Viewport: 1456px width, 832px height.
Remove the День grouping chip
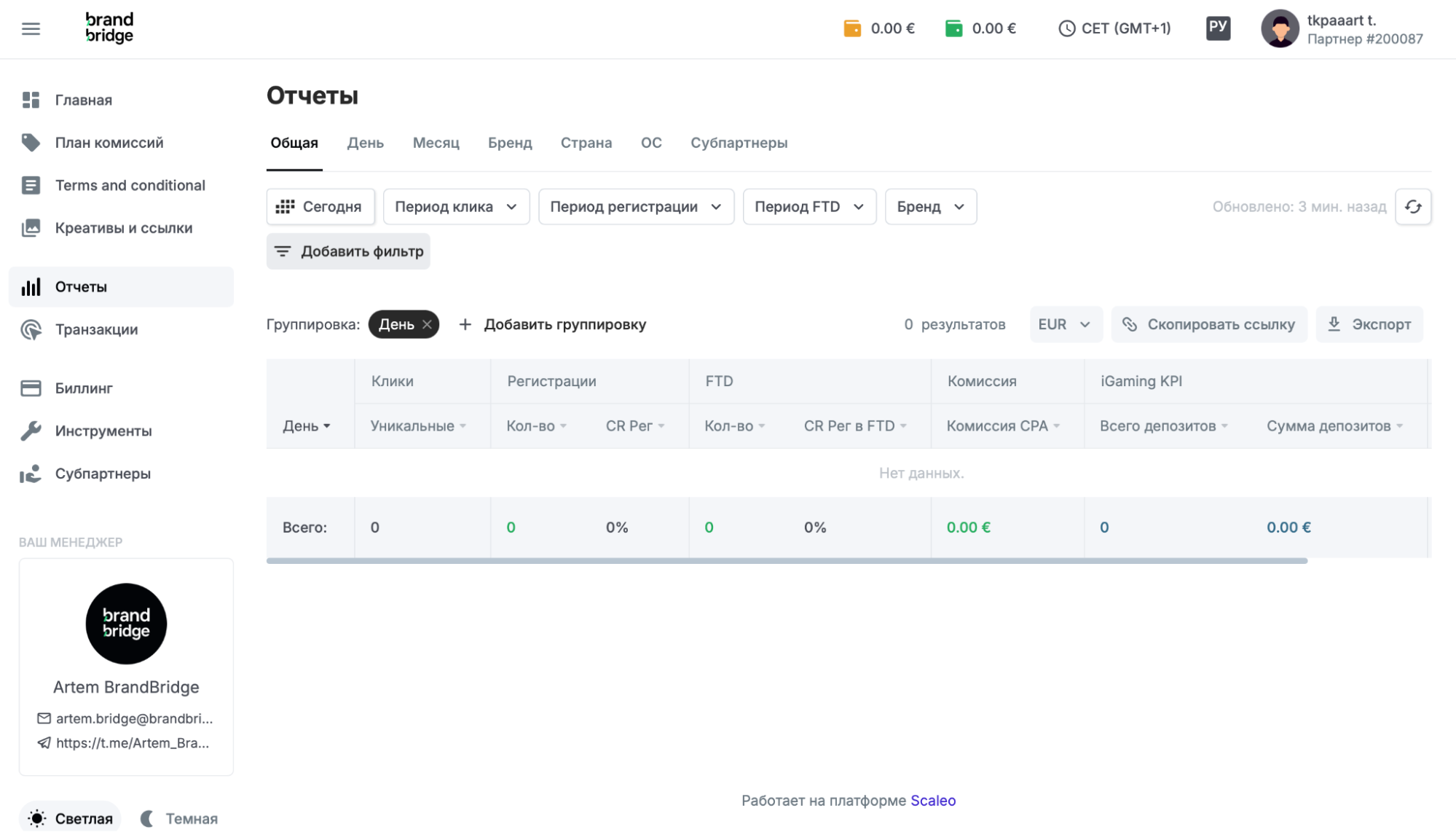point(428,324)
